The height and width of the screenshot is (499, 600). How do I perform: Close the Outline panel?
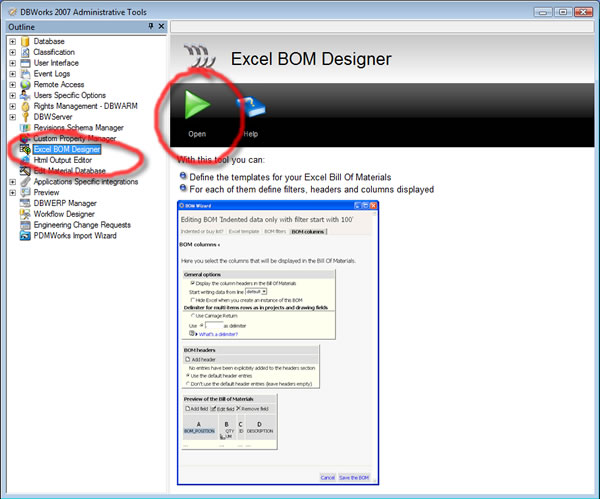point(161,26)
